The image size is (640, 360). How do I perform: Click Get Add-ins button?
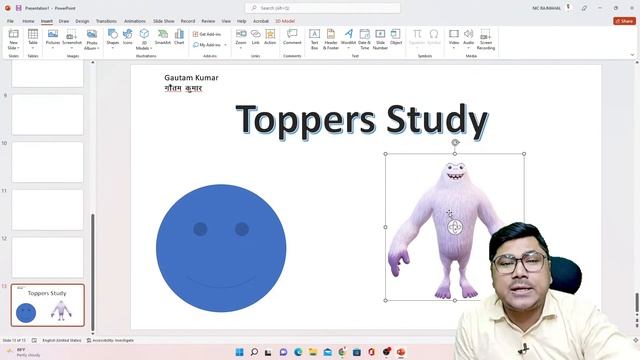[207, 34]
